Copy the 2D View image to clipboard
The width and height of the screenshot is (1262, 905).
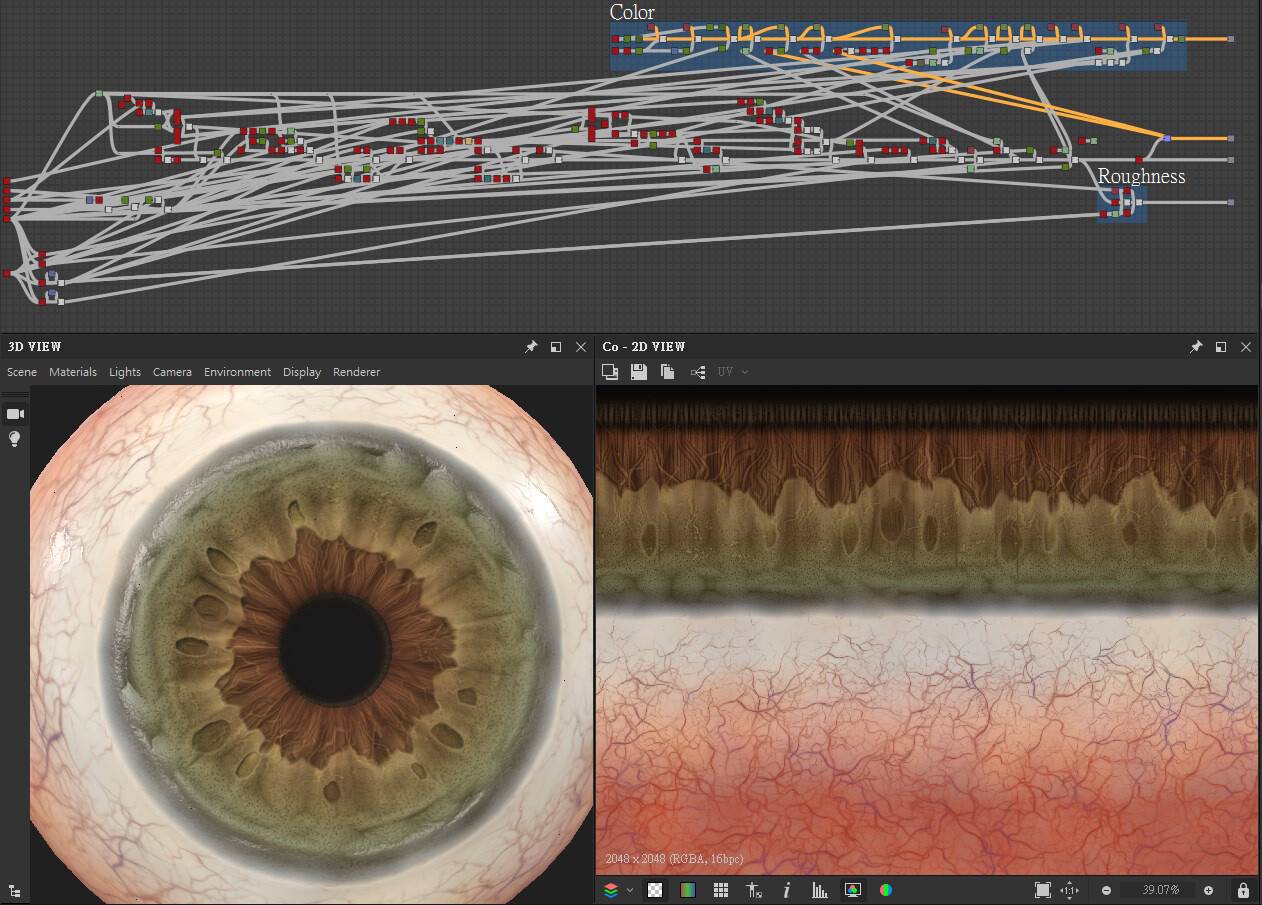[668, 372]
